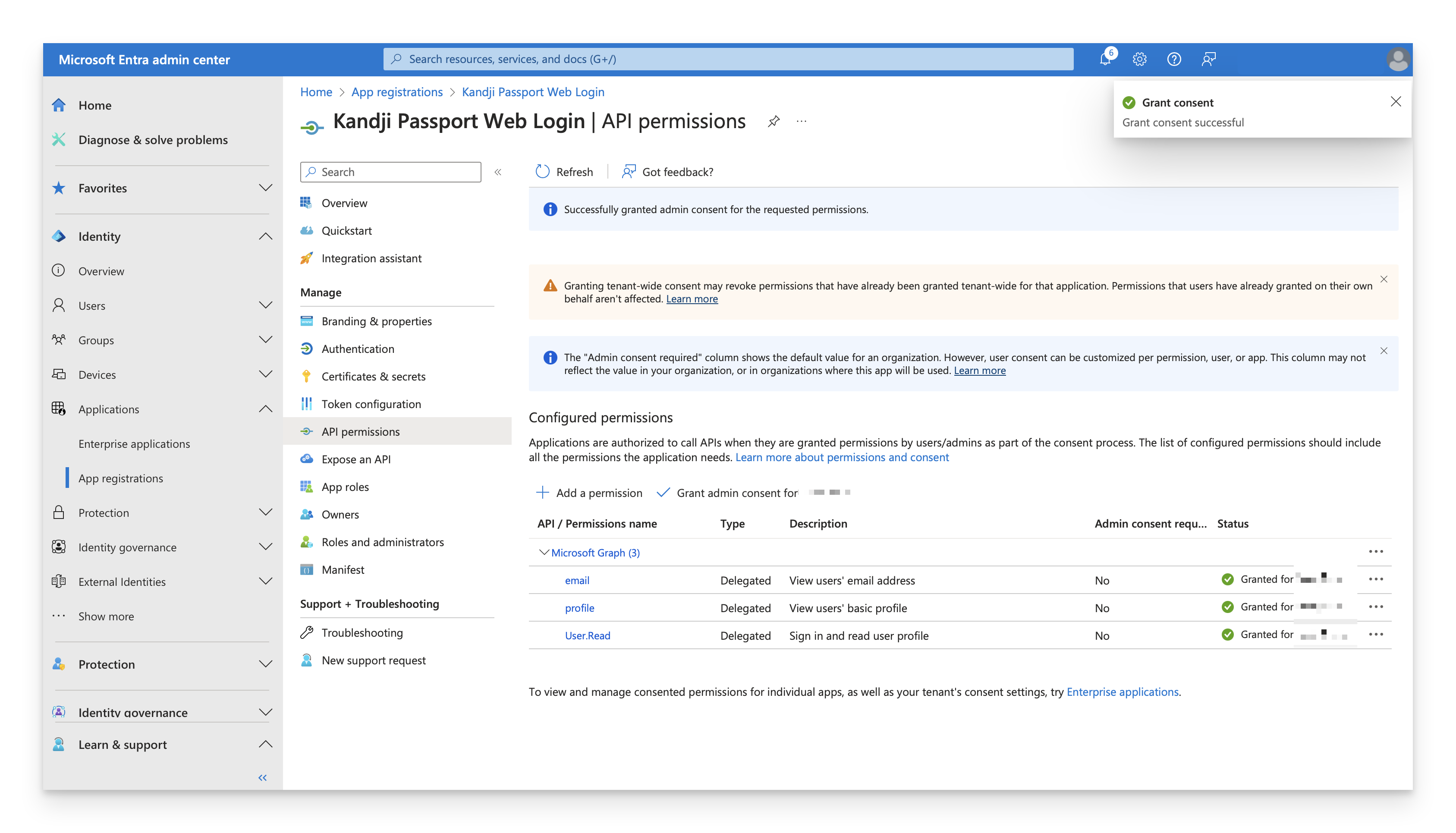The width and height of the screenshot is (1456, 833).
Task: Expand the Users menu in sidebar
Action: tap(265, 305)
